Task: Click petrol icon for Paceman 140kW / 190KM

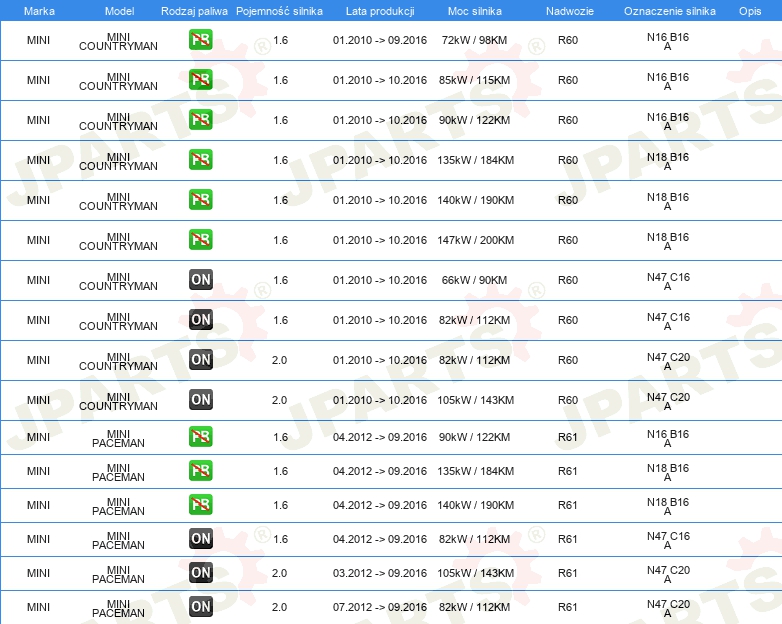Action: 200,505
